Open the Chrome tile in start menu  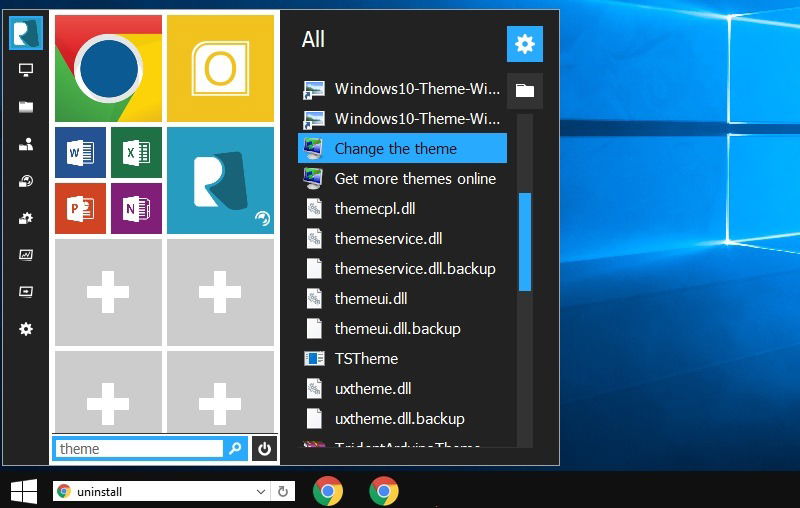tap(108, 68)
